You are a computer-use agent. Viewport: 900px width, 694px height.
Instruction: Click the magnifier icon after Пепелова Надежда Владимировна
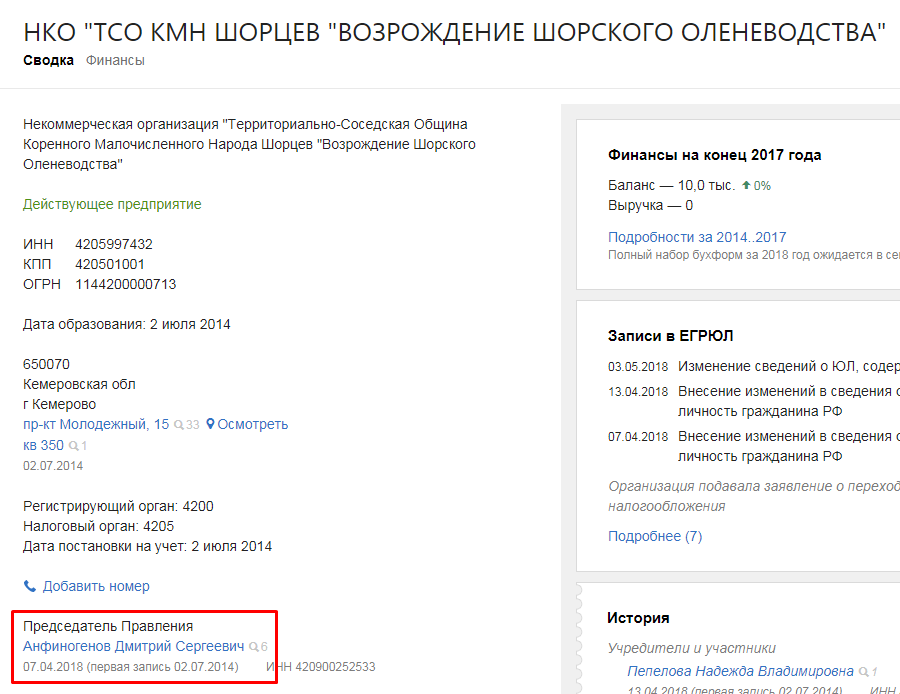(x=863, y=672)
